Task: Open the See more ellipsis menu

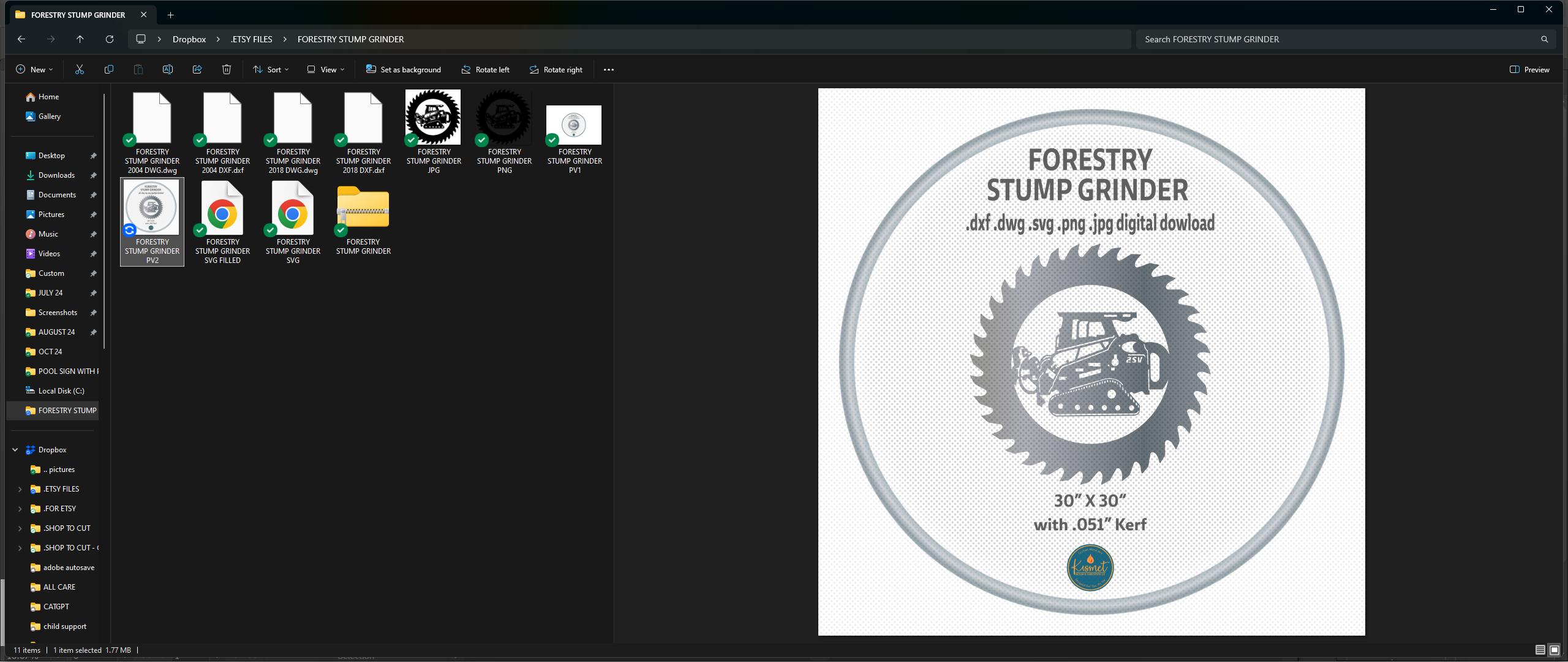Action: pos(608,69)
